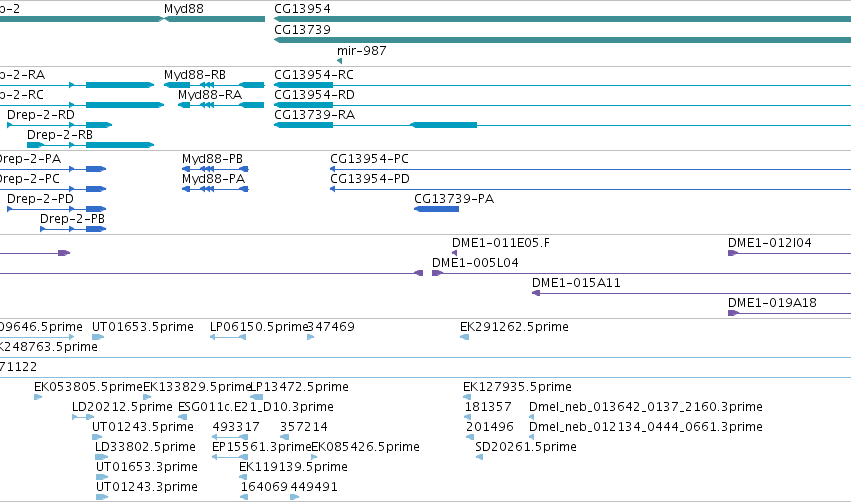This screenshot has width=851, height=502.
Task: Select the Drep-2-PB protein feature
Action: click(x=73, y=229)
